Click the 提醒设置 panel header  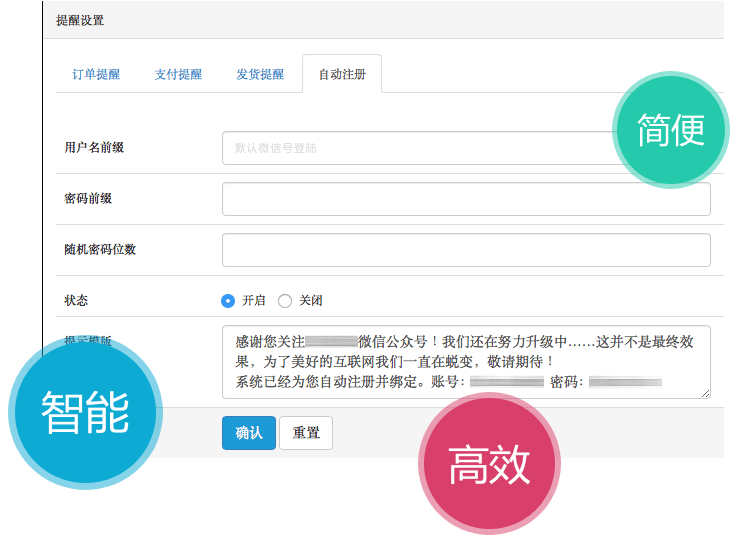click(80, 20)
